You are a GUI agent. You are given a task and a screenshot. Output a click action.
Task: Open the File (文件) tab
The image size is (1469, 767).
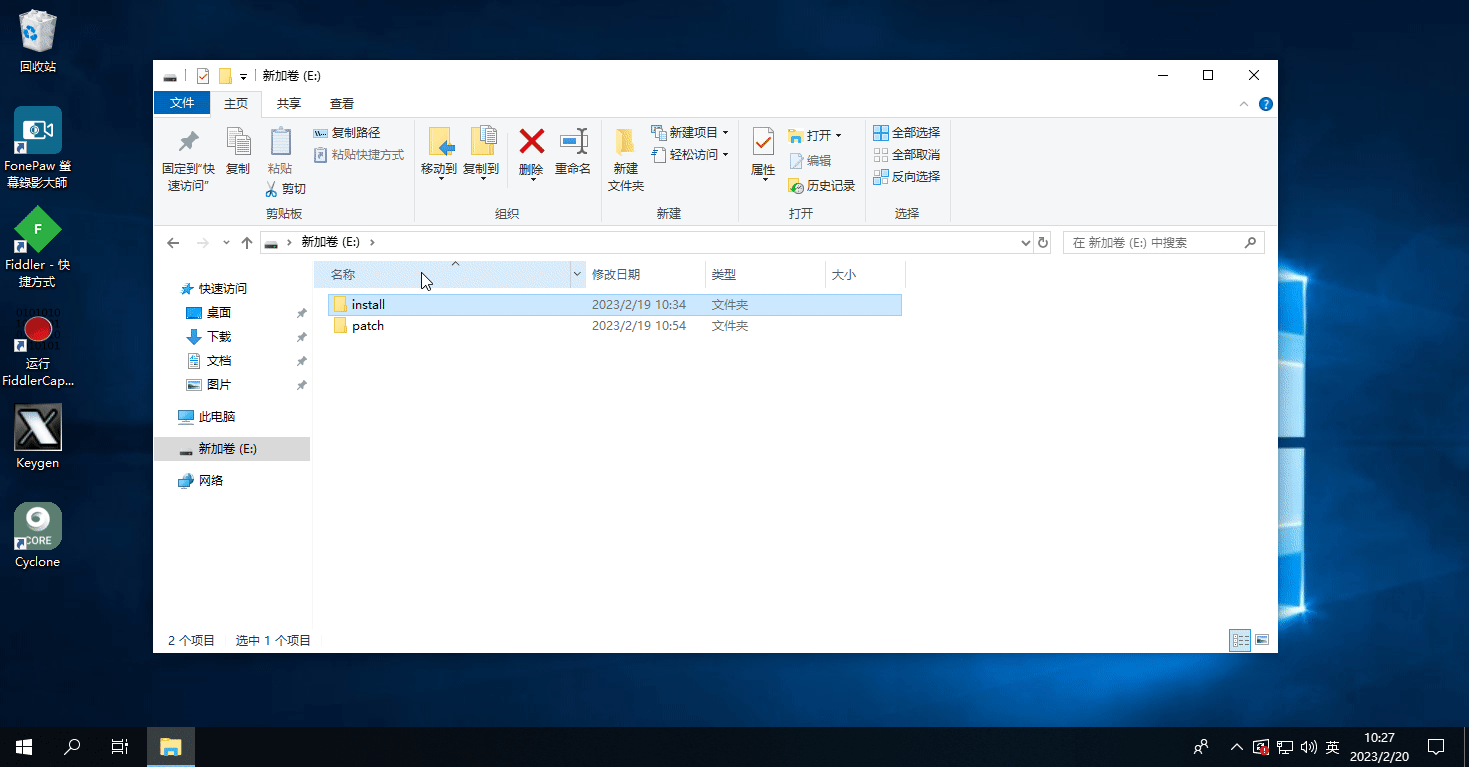[x=182, y=103]
